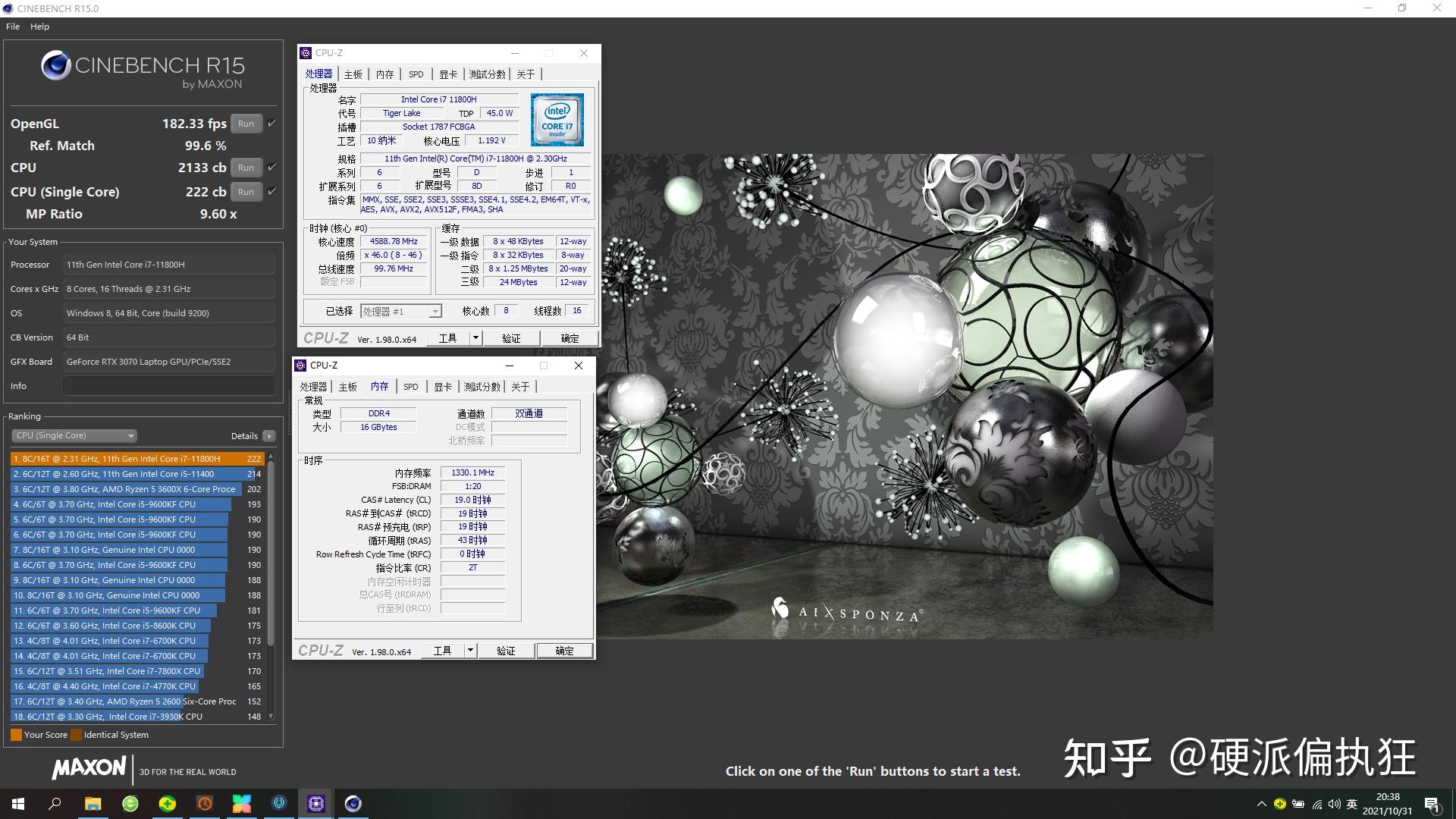1456x819 pixels.
Task: Run the CPU benchmark test
Action: [246, 168]
